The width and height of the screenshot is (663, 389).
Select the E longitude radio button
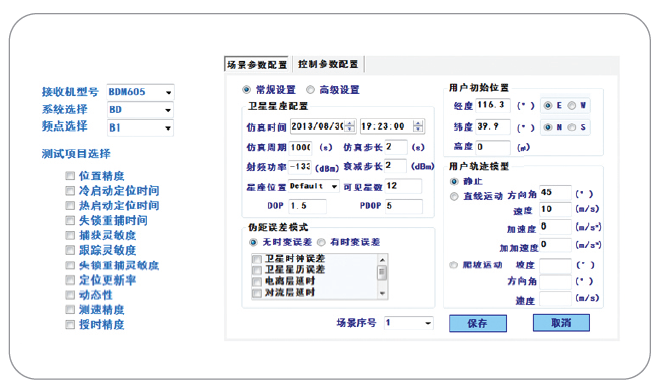[548, 106]
